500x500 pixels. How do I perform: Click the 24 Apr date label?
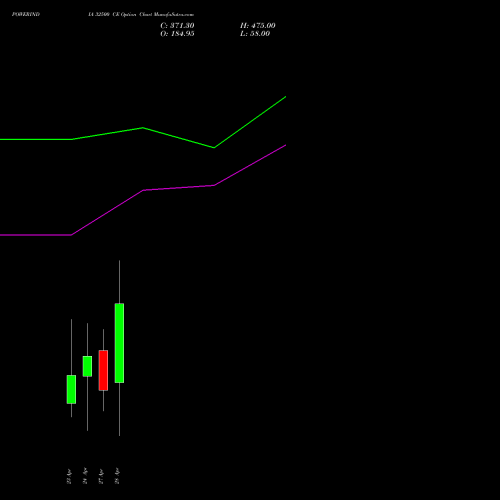85,475
